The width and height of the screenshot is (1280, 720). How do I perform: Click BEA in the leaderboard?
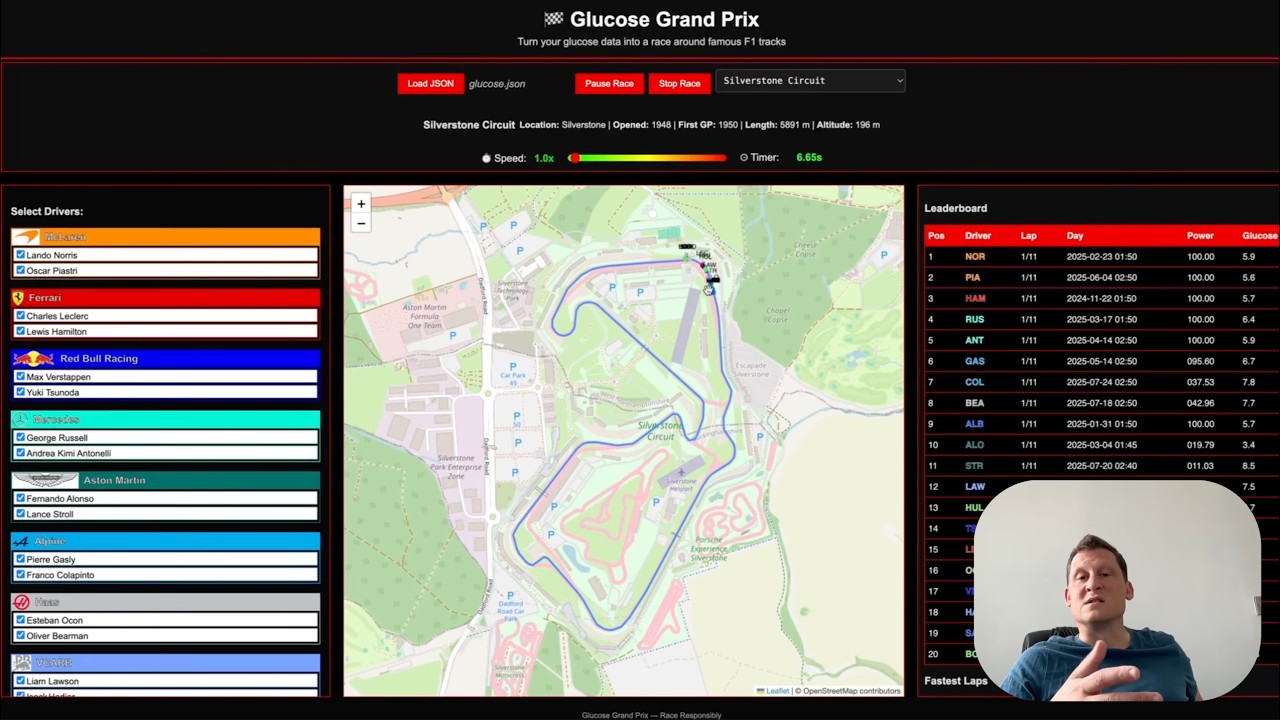[974, 403]
